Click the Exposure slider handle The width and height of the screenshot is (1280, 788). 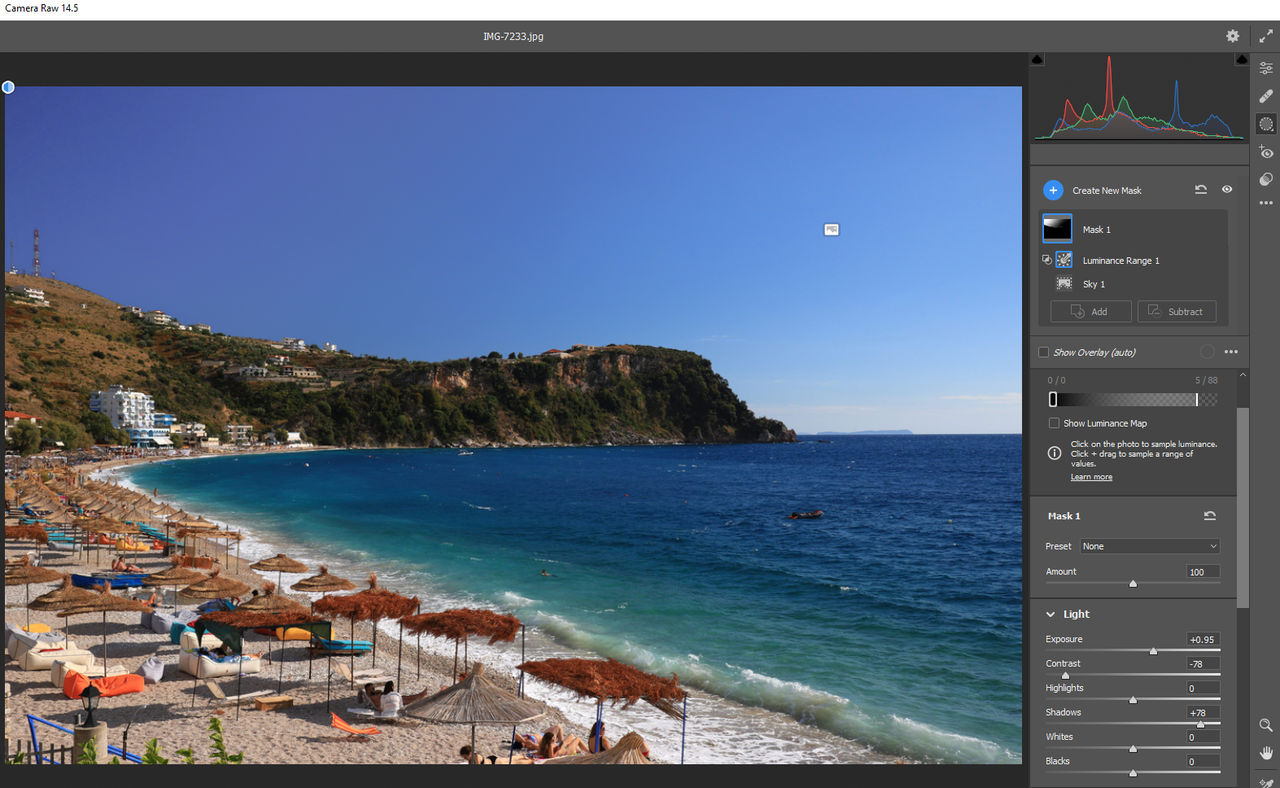pos(1153,651)
